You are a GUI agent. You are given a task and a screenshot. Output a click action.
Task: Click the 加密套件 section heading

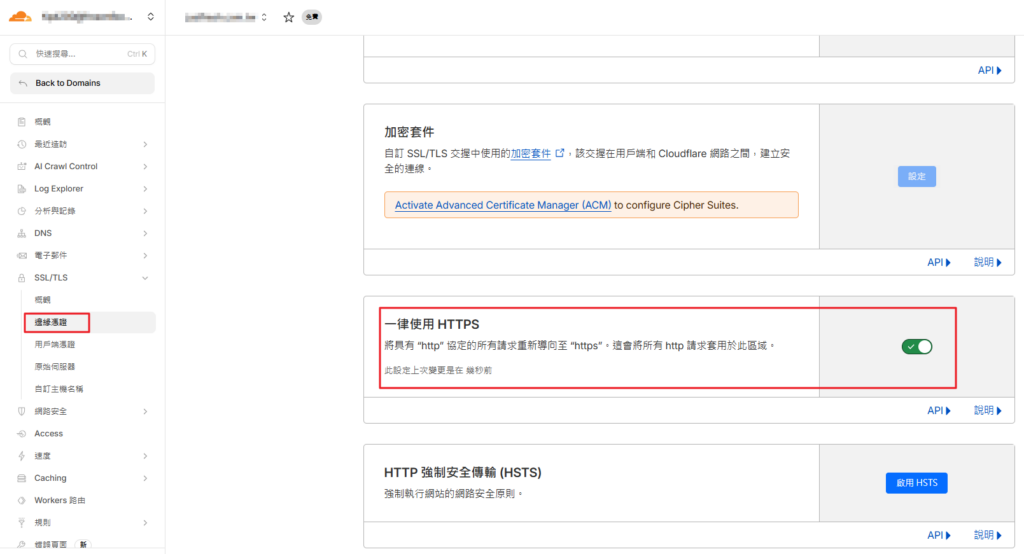[x=409, y=132]
